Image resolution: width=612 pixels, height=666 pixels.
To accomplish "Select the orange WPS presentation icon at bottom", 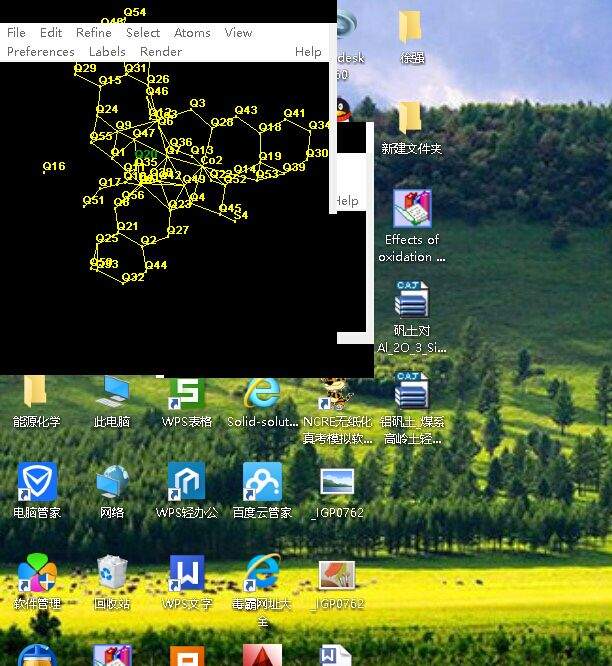I will 187,656.
